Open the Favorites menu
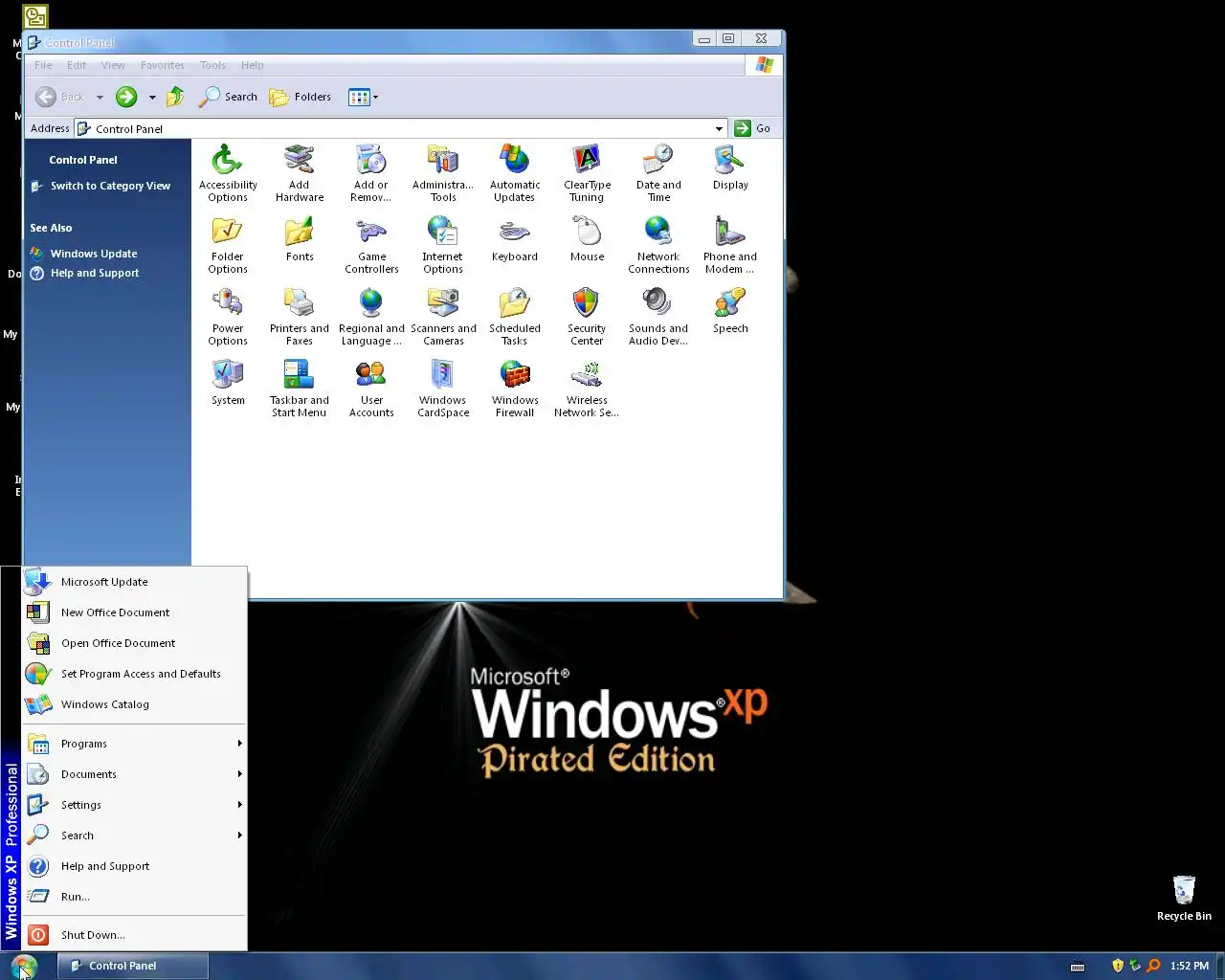This screenshot has width=1225, height=980. [x=162, y=65]
